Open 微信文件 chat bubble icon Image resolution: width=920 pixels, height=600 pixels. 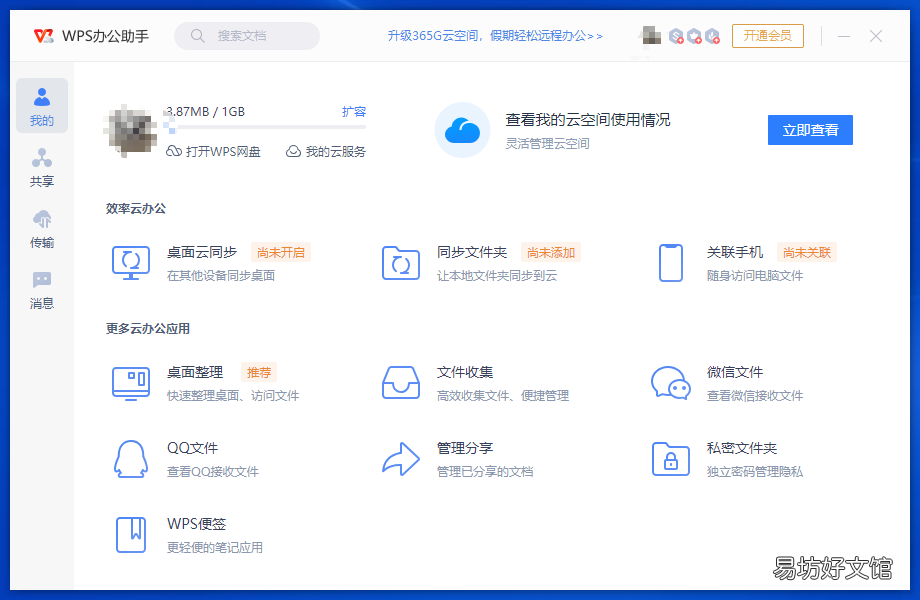coord(671,383)
